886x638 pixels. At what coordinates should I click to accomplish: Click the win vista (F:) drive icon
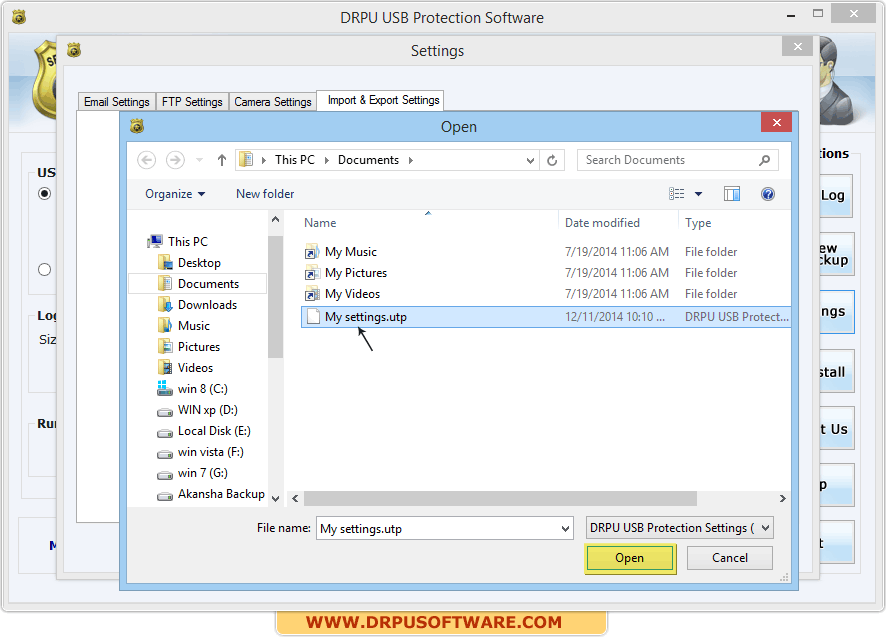tap(165, 454)
